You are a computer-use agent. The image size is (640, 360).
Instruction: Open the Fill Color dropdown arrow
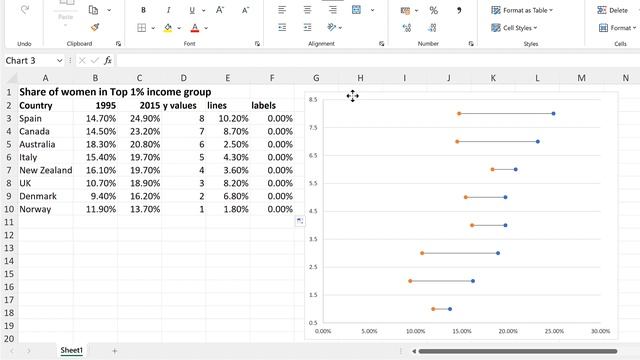(x=179, y=28)
